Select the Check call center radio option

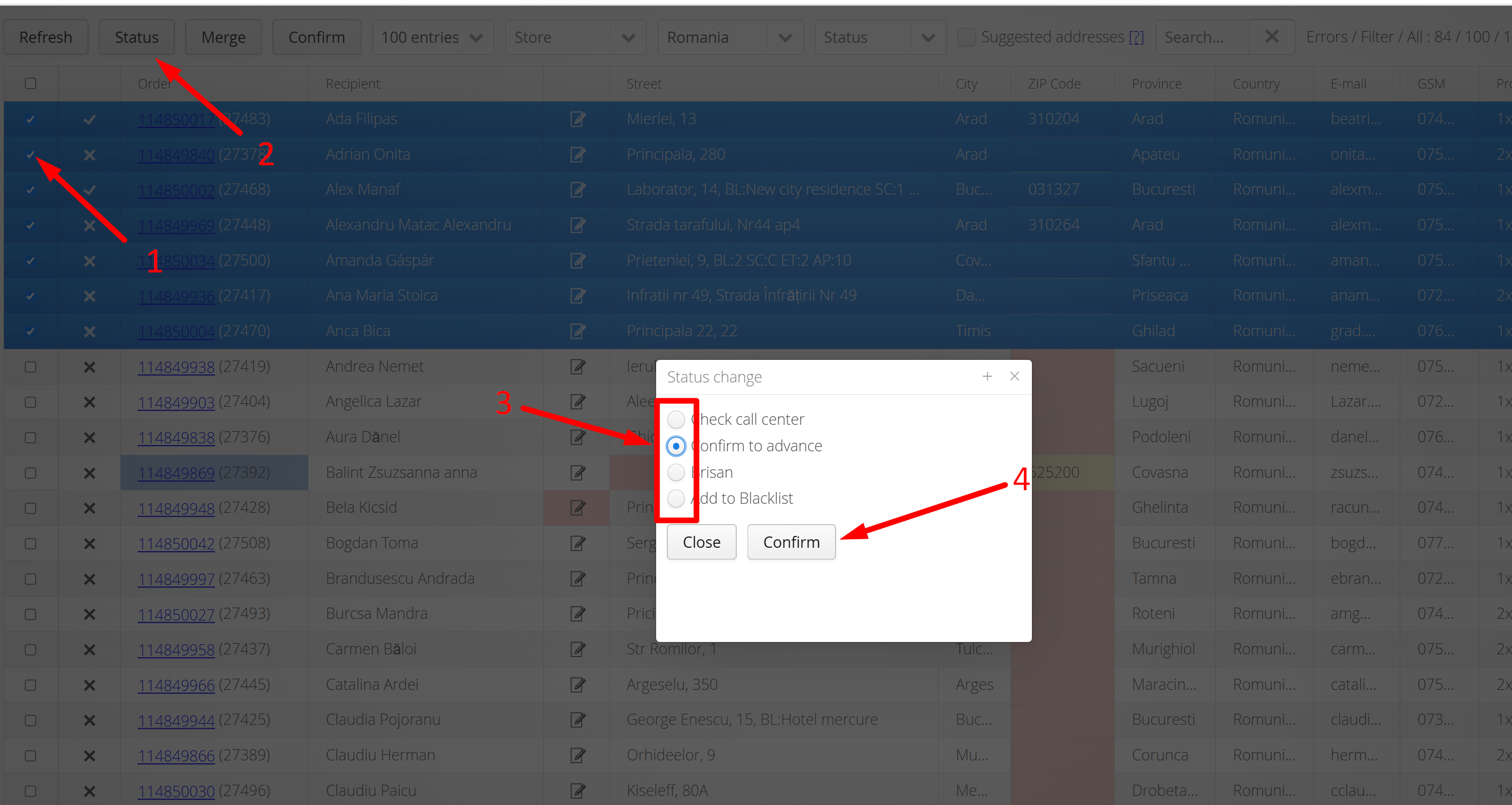tap(676, 420)
